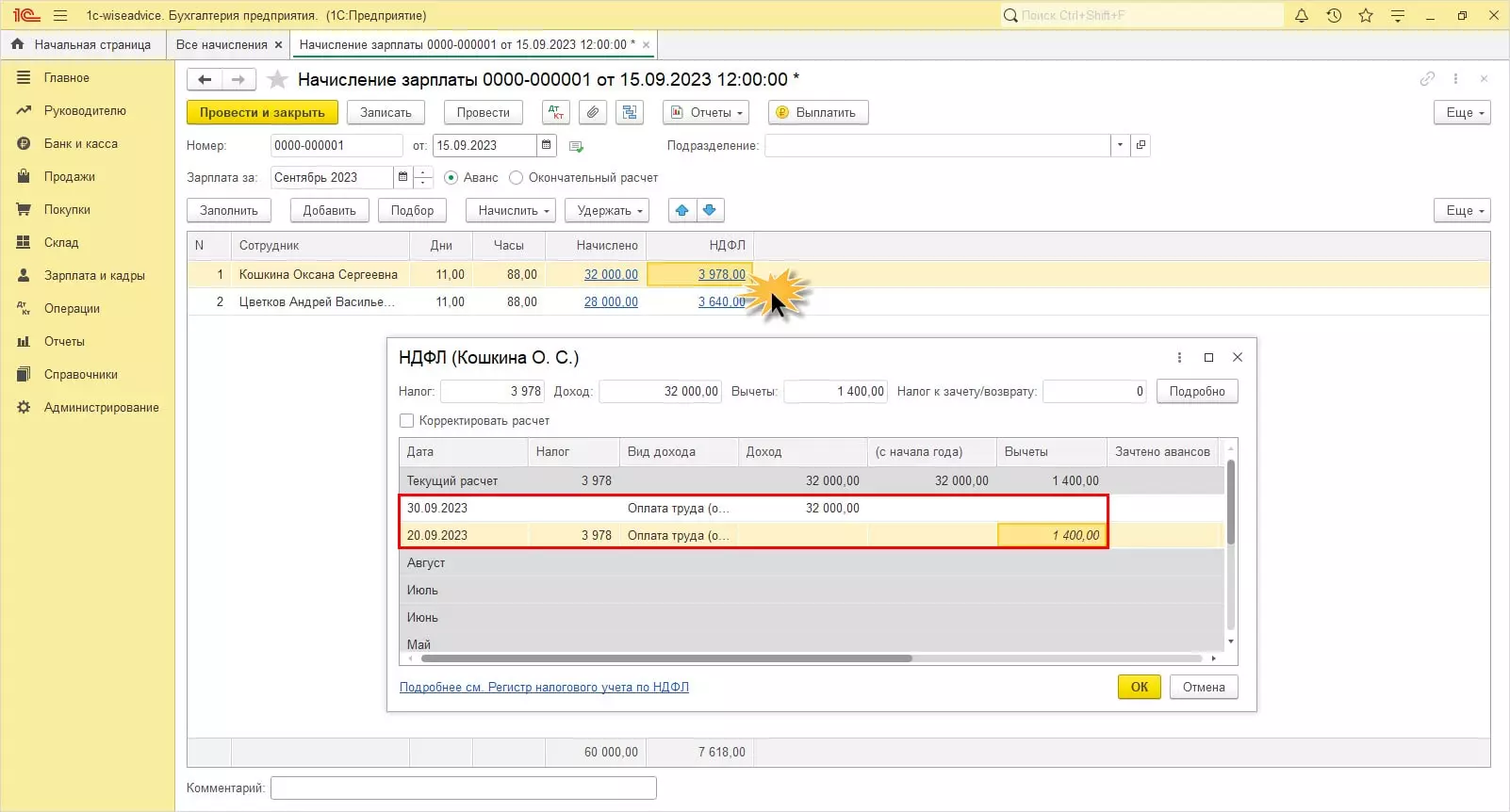Open the Начислить dropdown menu
Viewport: 1510px width, 812px height.
tap(514, 210)
